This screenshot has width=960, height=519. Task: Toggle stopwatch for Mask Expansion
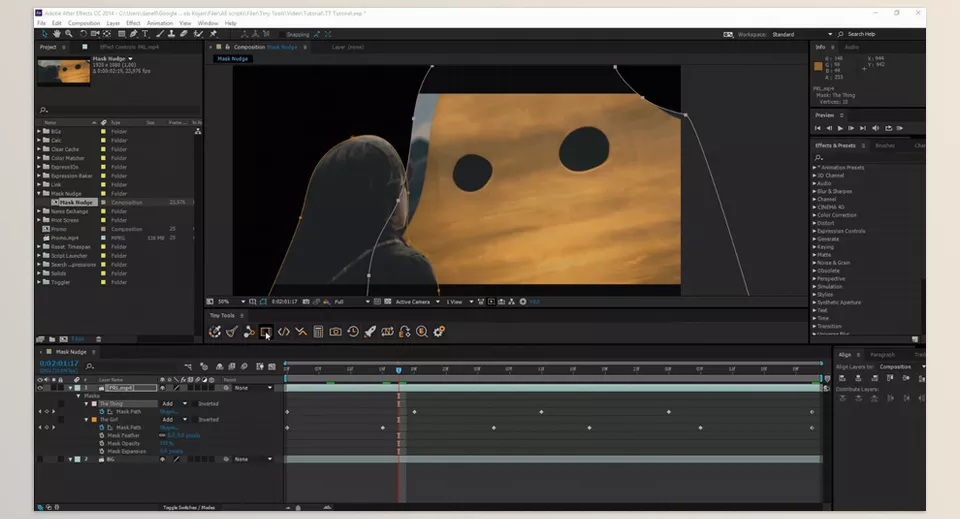point(102,452)
